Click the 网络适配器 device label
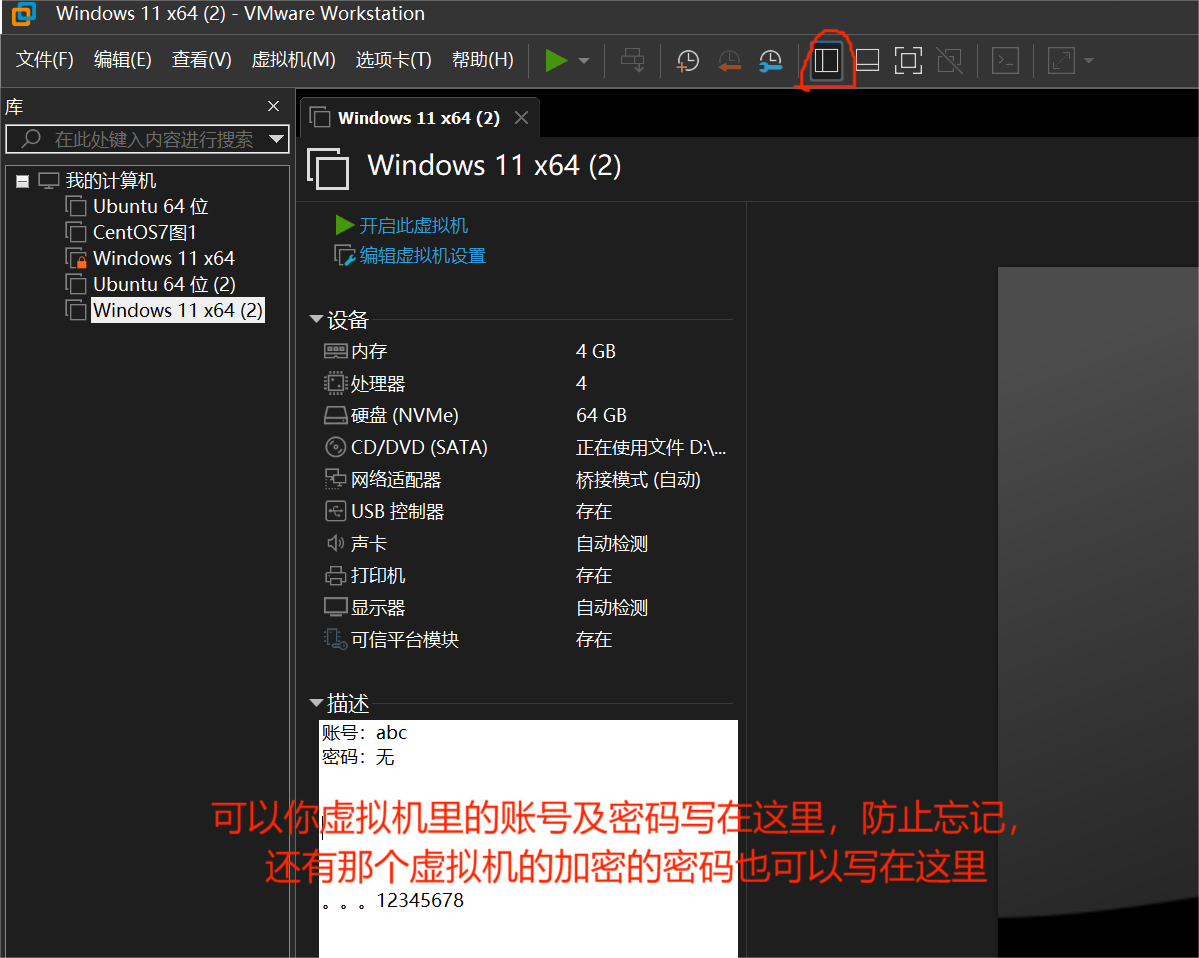This screenshot has height=958, width=1199. click(x=396, y=479)
